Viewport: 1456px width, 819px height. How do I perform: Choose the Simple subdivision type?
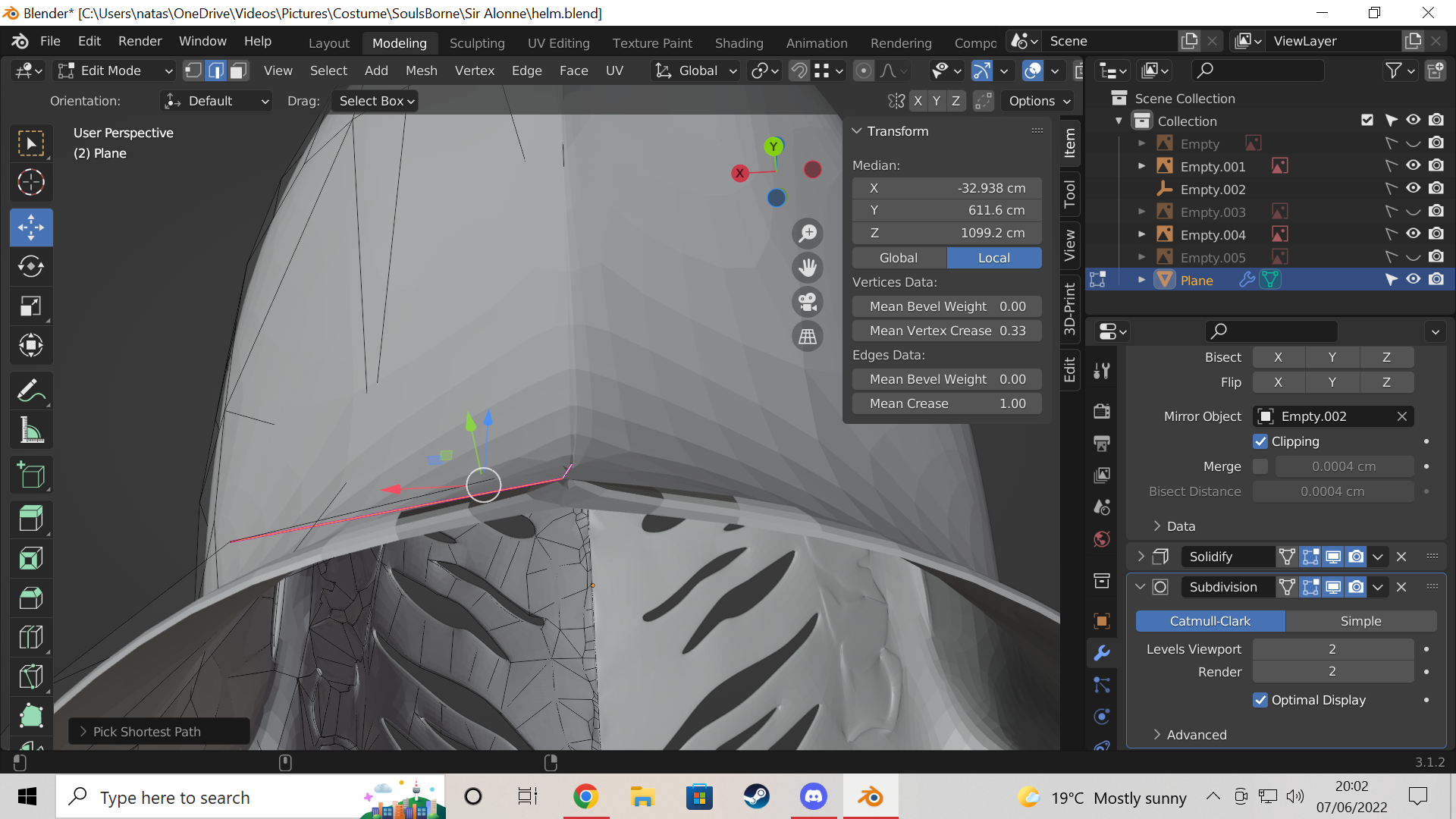[1360, 621]
